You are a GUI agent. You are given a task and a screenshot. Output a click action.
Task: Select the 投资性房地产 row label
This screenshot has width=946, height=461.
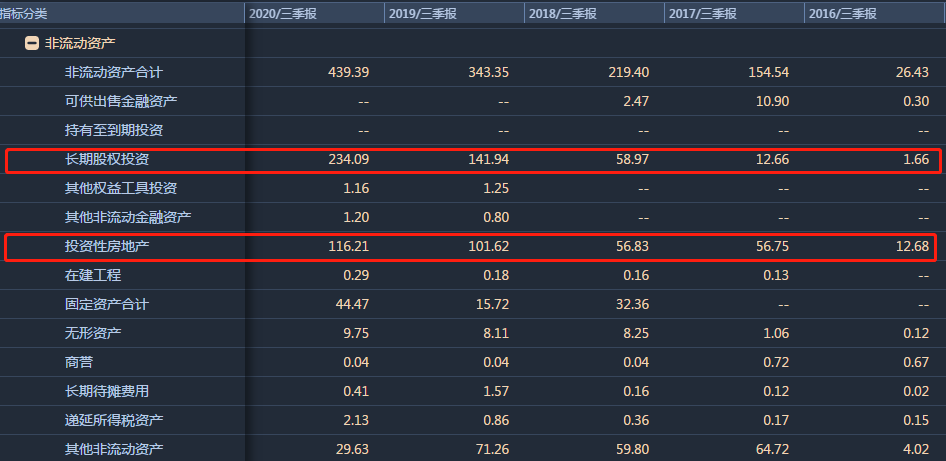[107, 246]
